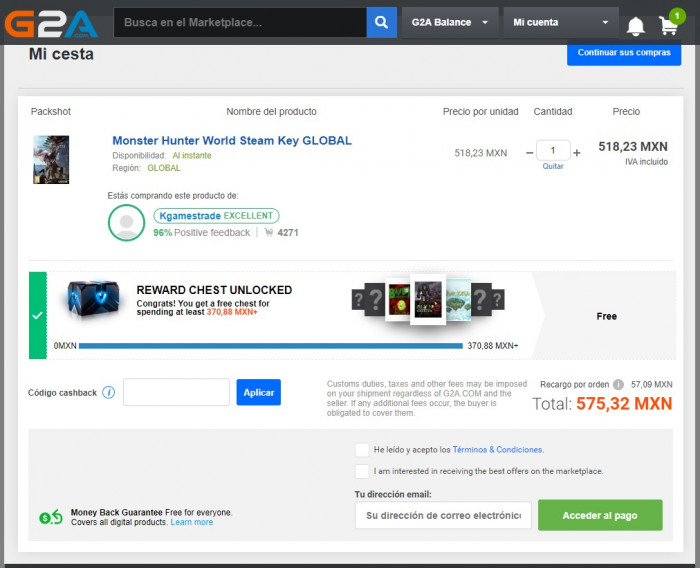Click the email address input field

pos(443,515)
